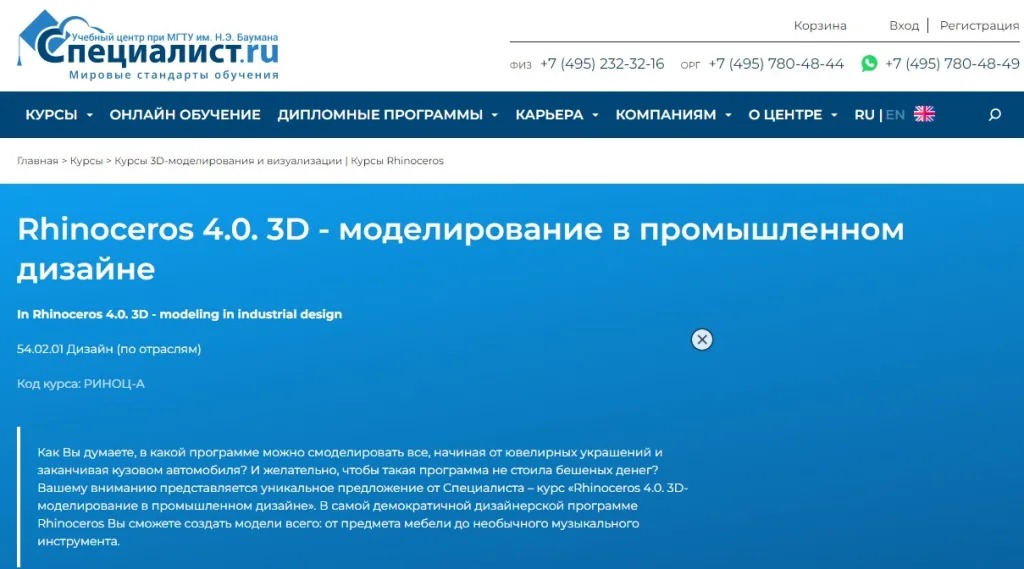
Task: Select the RU language option
Action: [x=864, y=115]
